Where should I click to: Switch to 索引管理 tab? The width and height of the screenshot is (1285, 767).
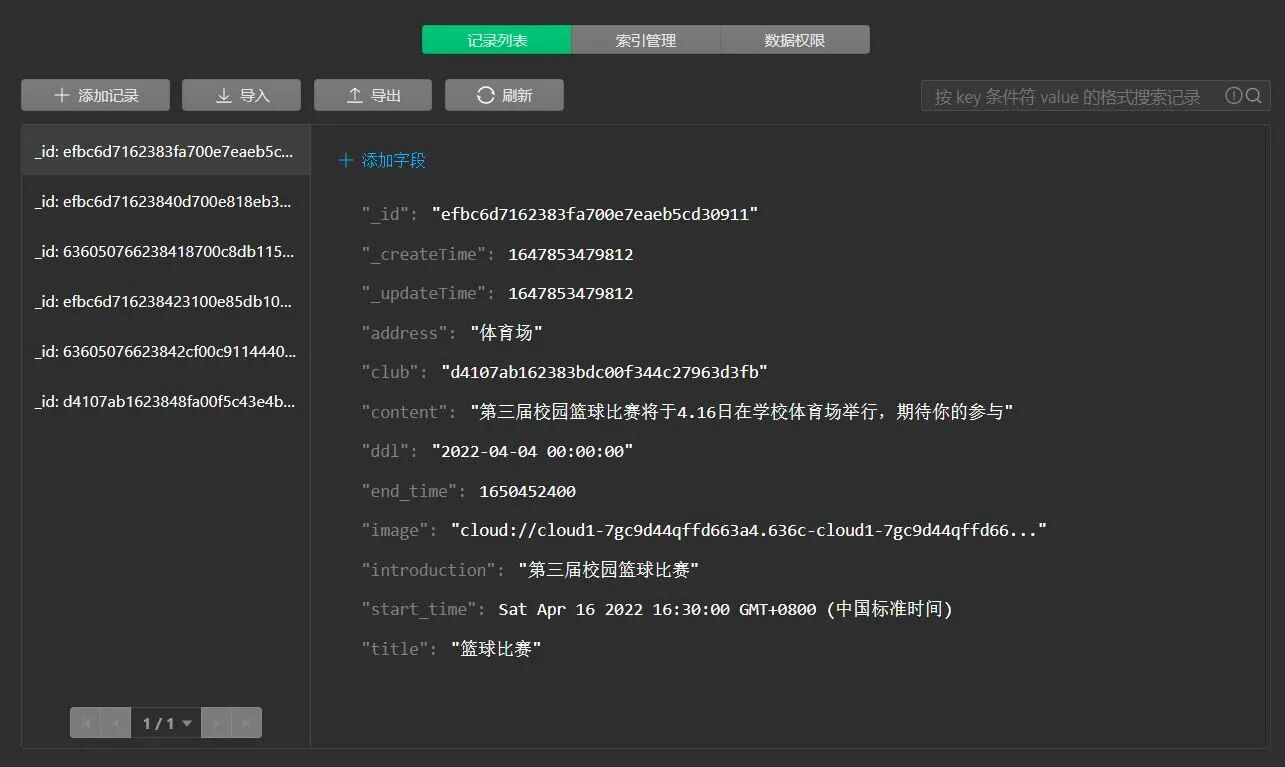646,40
